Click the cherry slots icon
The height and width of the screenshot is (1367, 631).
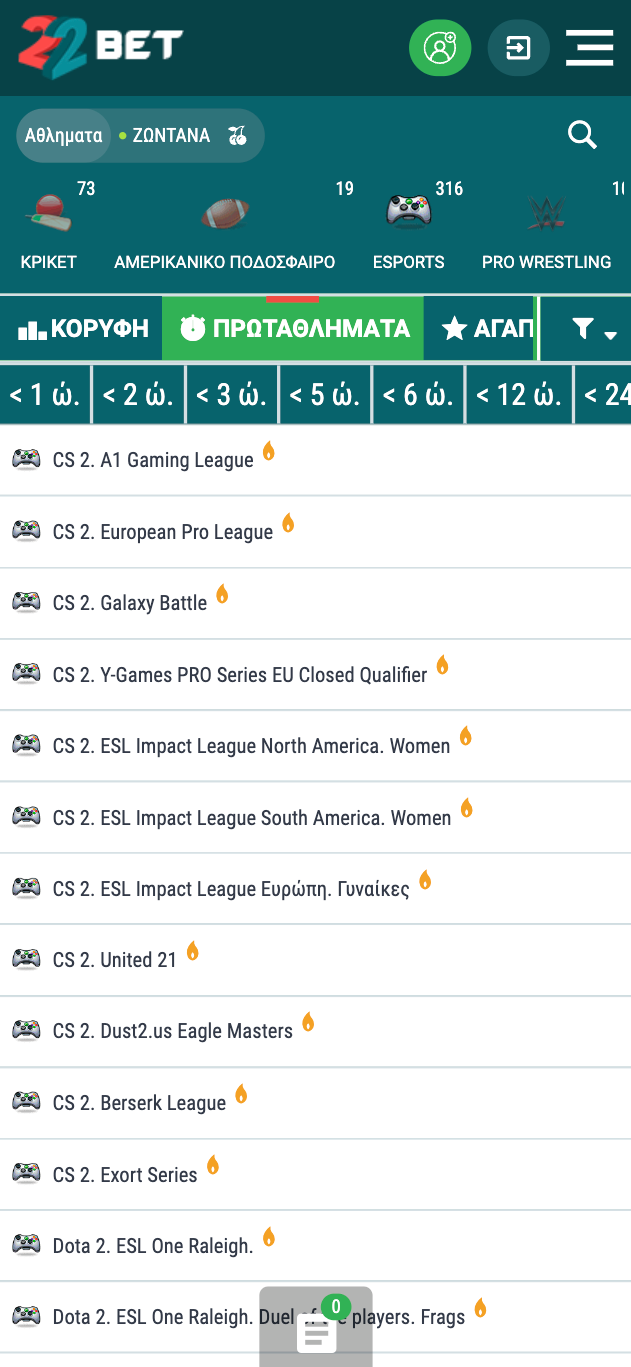(237, 136)
